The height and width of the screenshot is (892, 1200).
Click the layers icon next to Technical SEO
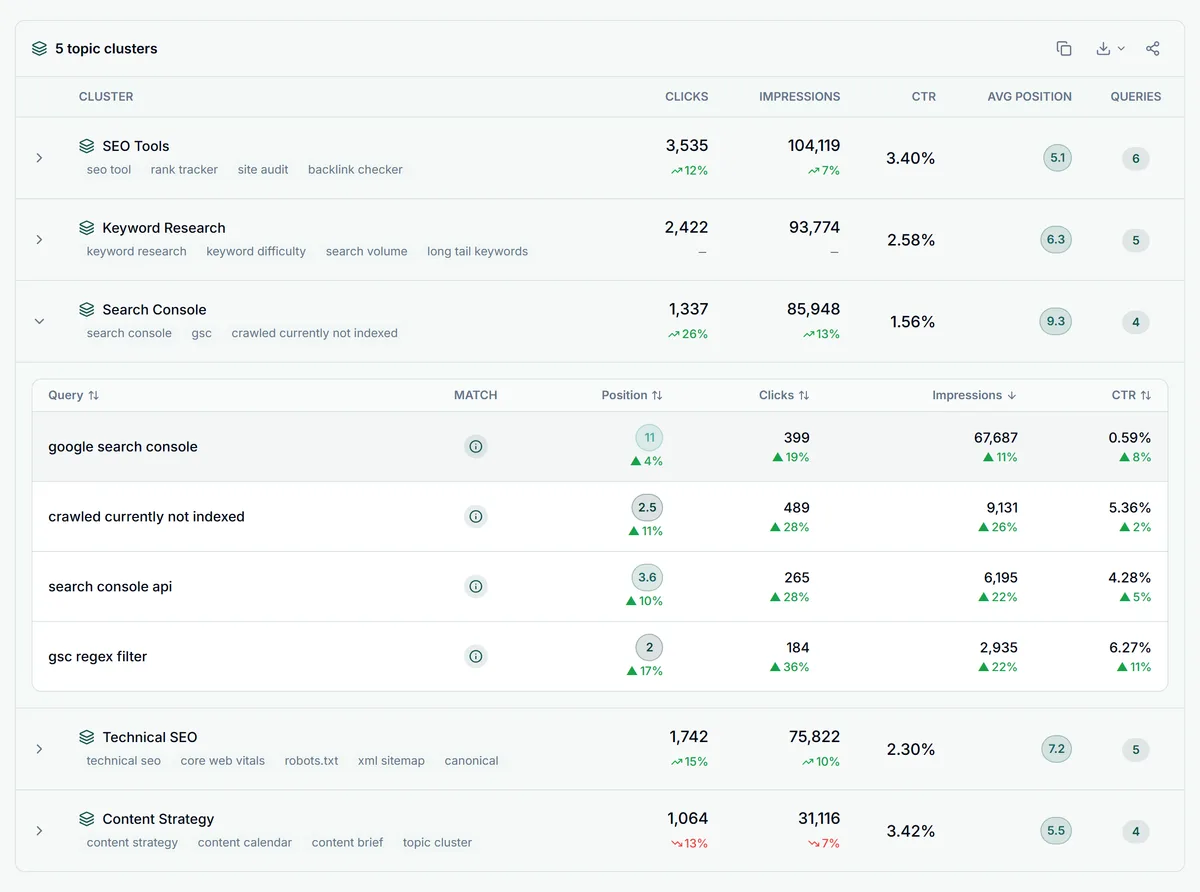click(87, 737)
